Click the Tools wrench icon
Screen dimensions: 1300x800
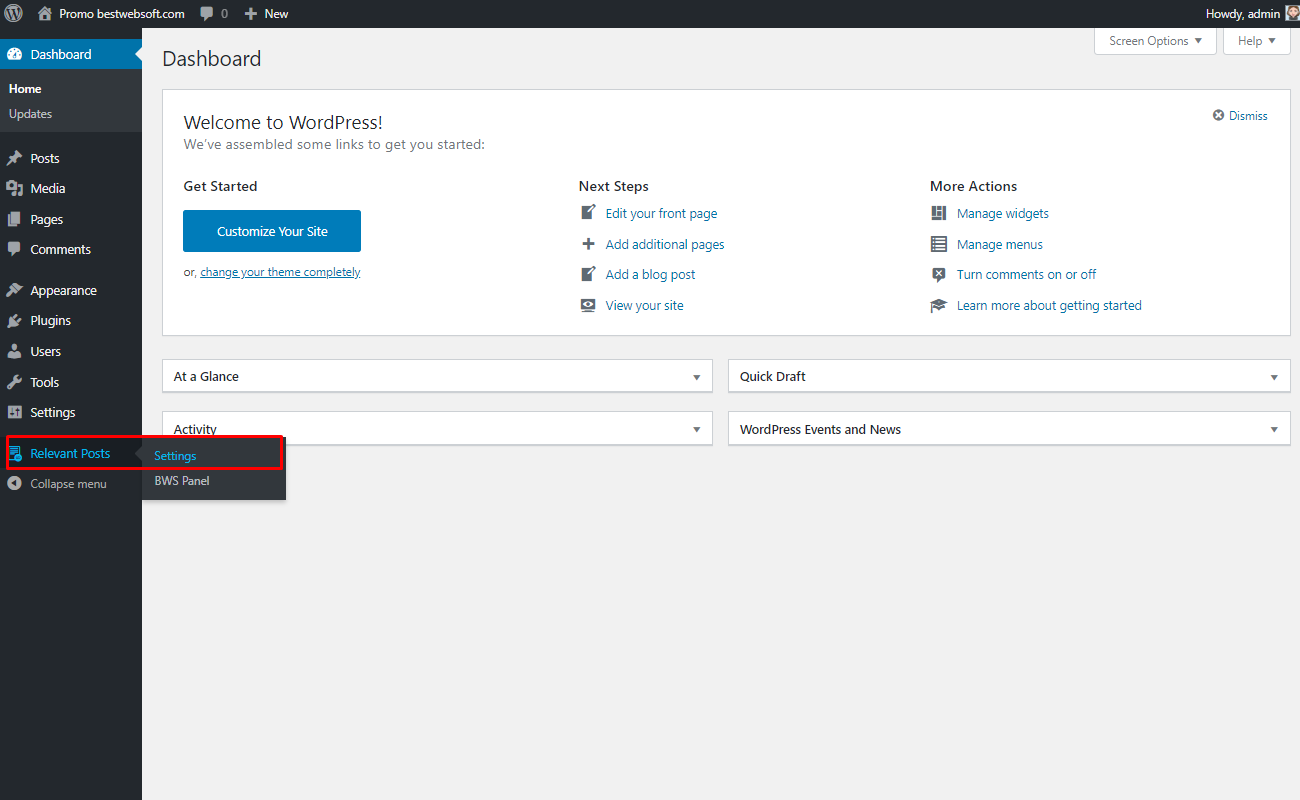click(14, 382)
